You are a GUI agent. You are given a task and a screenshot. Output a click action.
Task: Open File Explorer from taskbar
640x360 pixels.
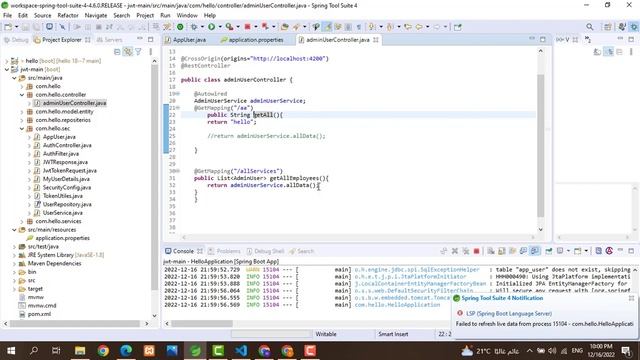(80, 351)
